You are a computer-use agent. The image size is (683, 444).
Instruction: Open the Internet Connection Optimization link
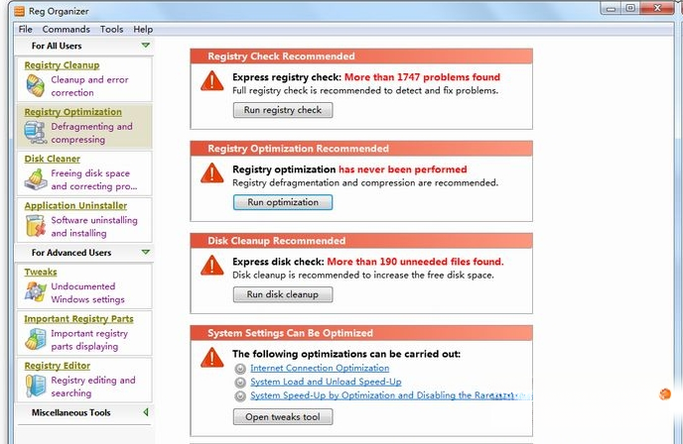pyautogui.click(x=320, y=368)
